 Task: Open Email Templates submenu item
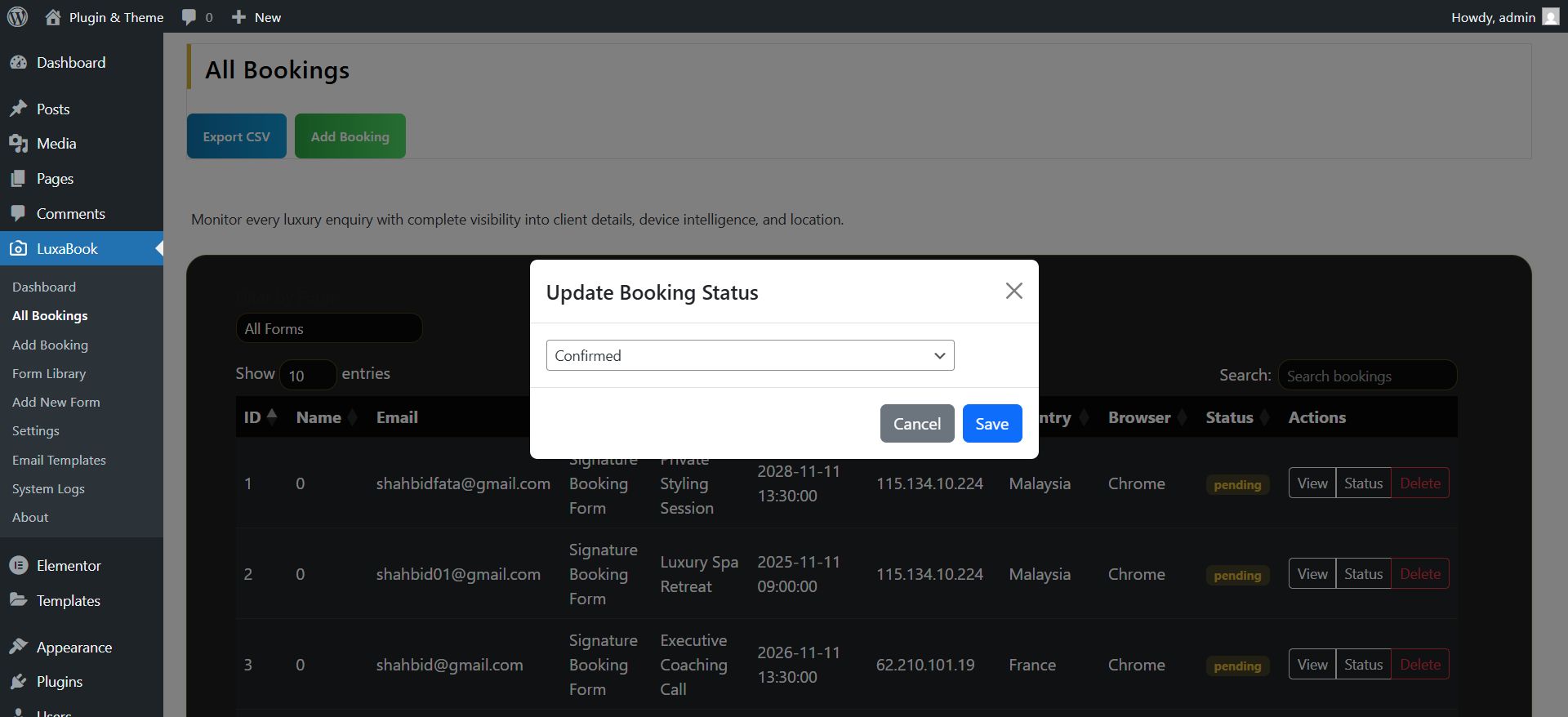59,461
